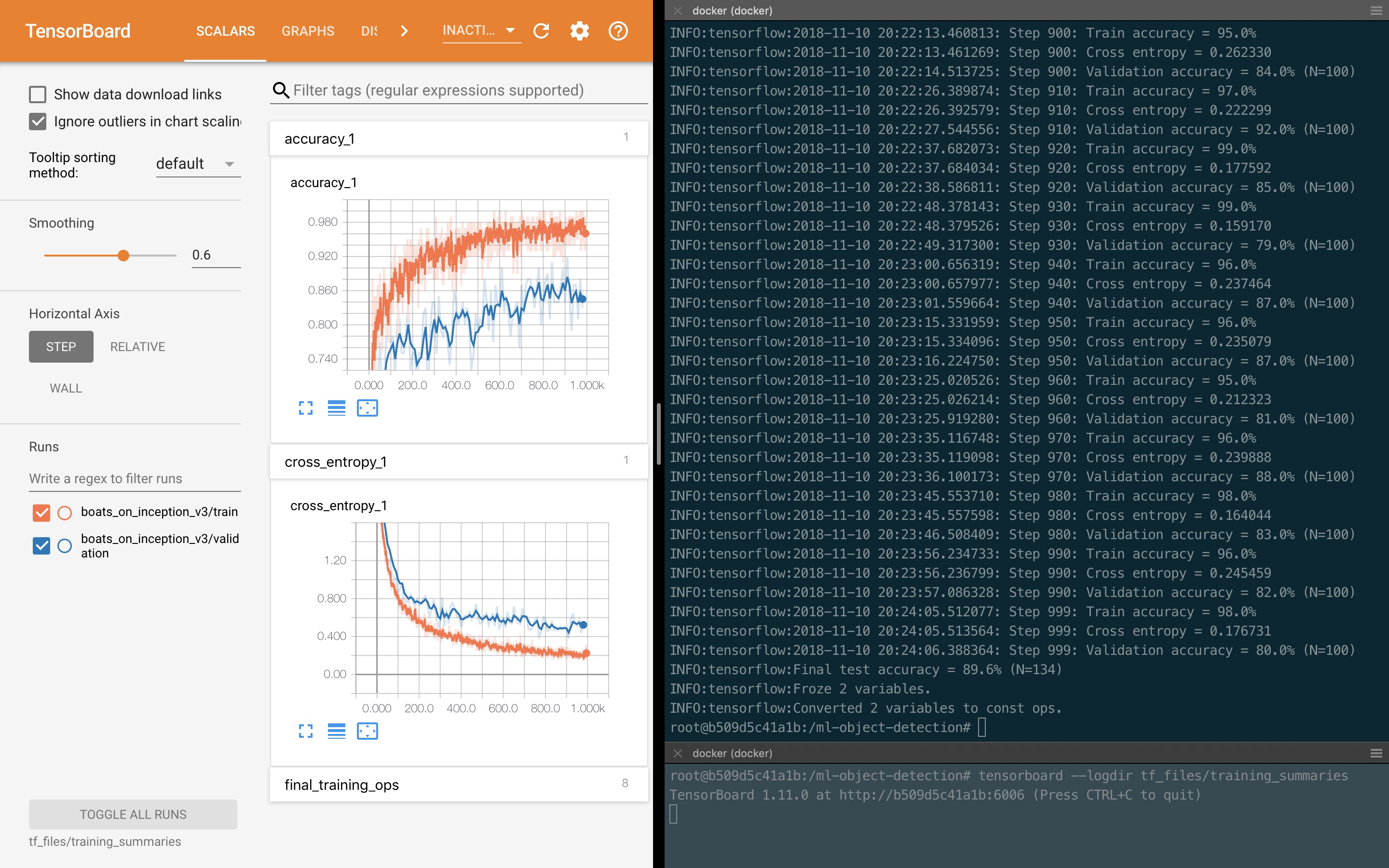
Task: Uncheck the boats_on_inception_v3/train run checkbox
Action: (41, 512)
